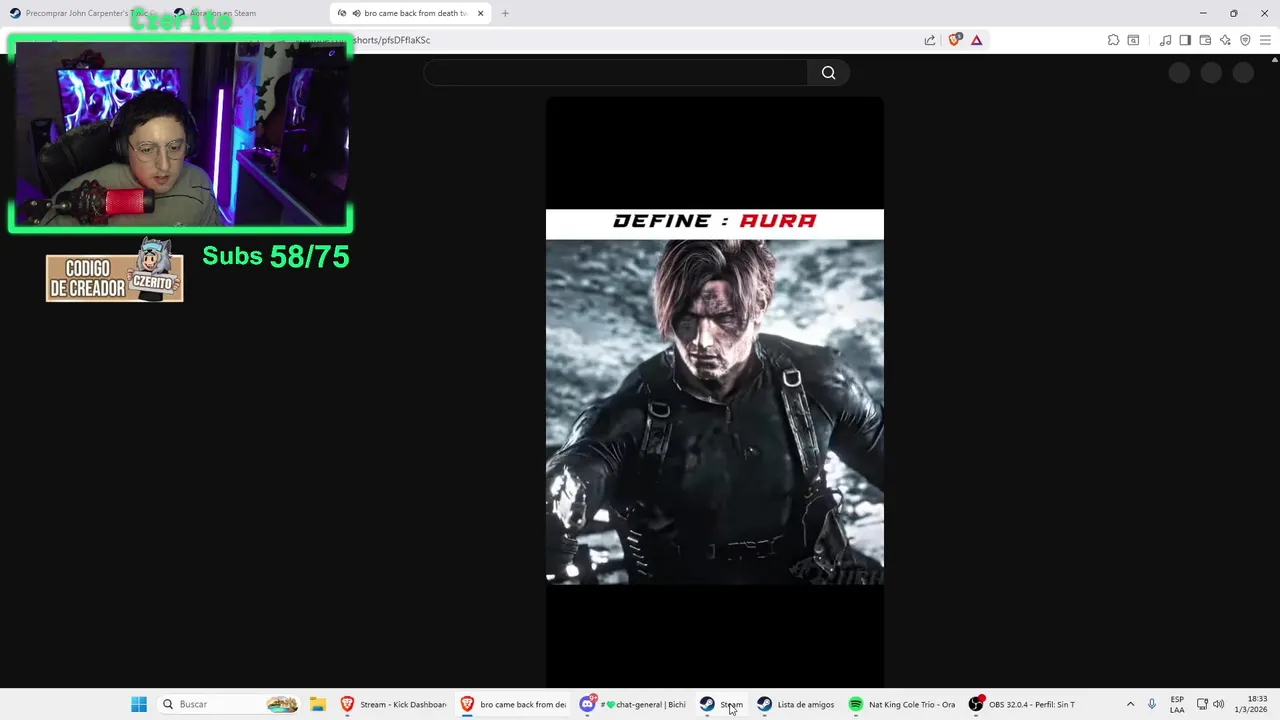Viewport: 1280px width, 720px height.
Task: Open Spotify 'Nat King Cole Trio' taskbar window
Action: (x=901, y=704)
